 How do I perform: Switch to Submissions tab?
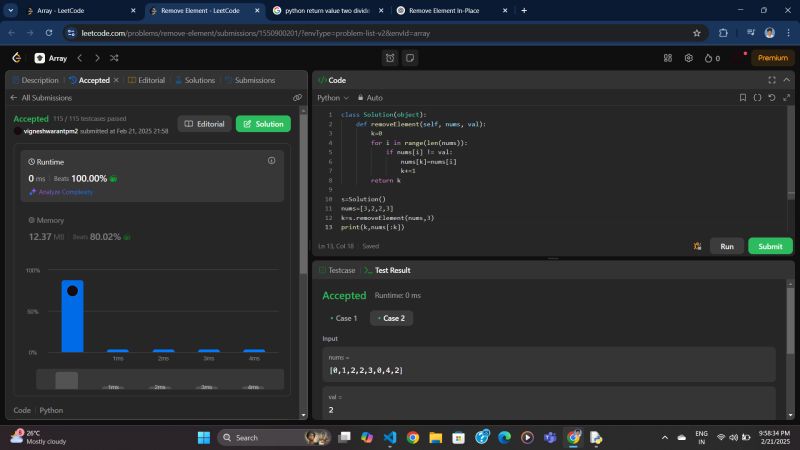click(250, 80)
